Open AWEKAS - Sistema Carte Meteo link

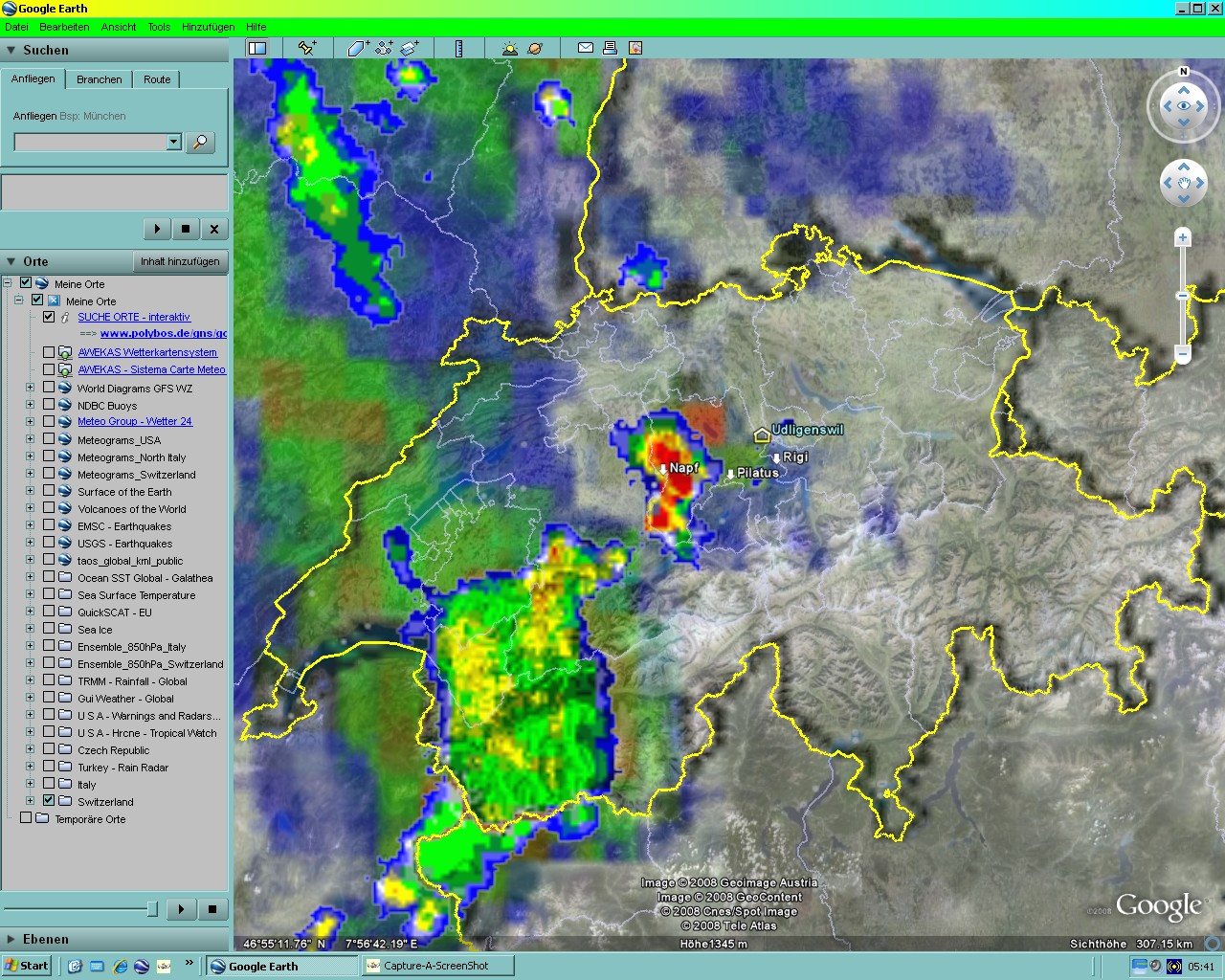point(152,369)
